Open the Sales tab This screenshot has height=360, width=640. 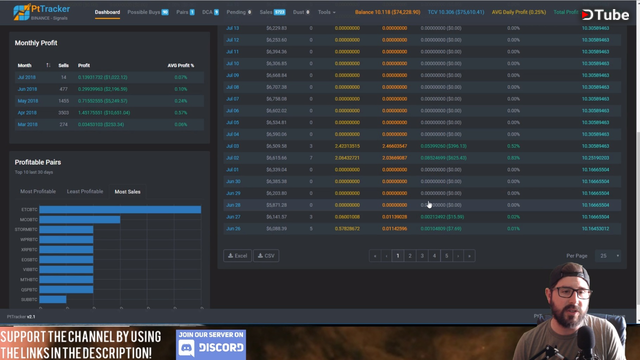[272, 12]
